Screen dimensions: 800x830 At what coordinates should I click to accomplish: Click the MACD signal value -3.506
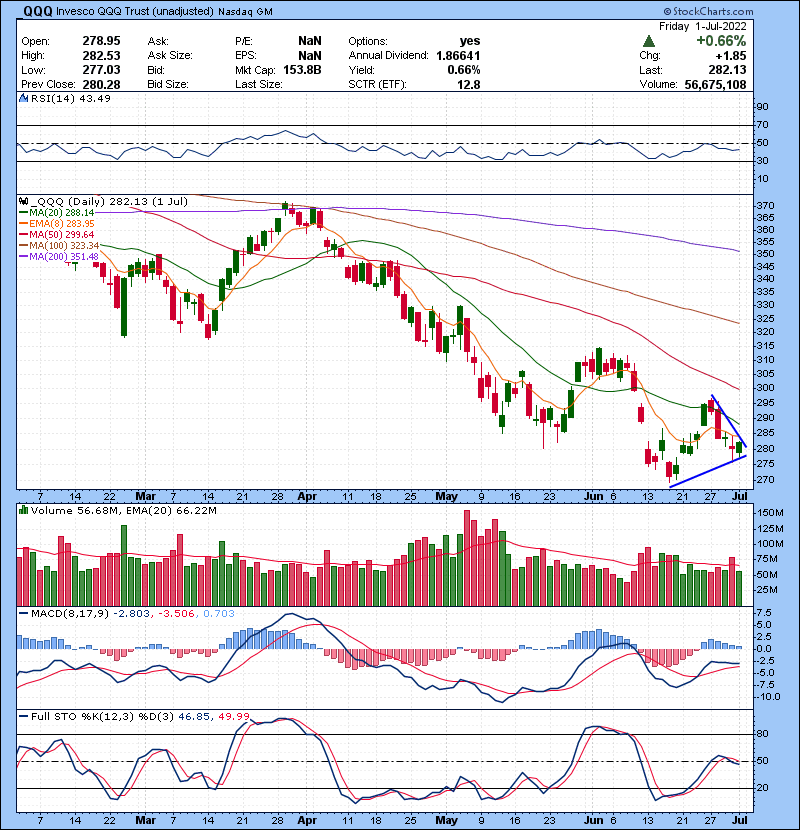176,614
